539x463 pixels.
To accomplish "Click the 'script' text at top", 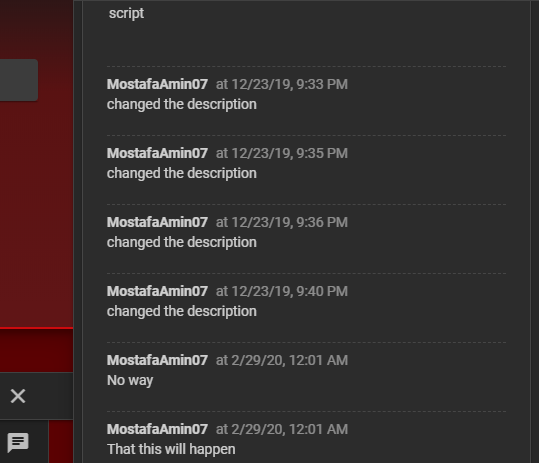I will (126, 14).
